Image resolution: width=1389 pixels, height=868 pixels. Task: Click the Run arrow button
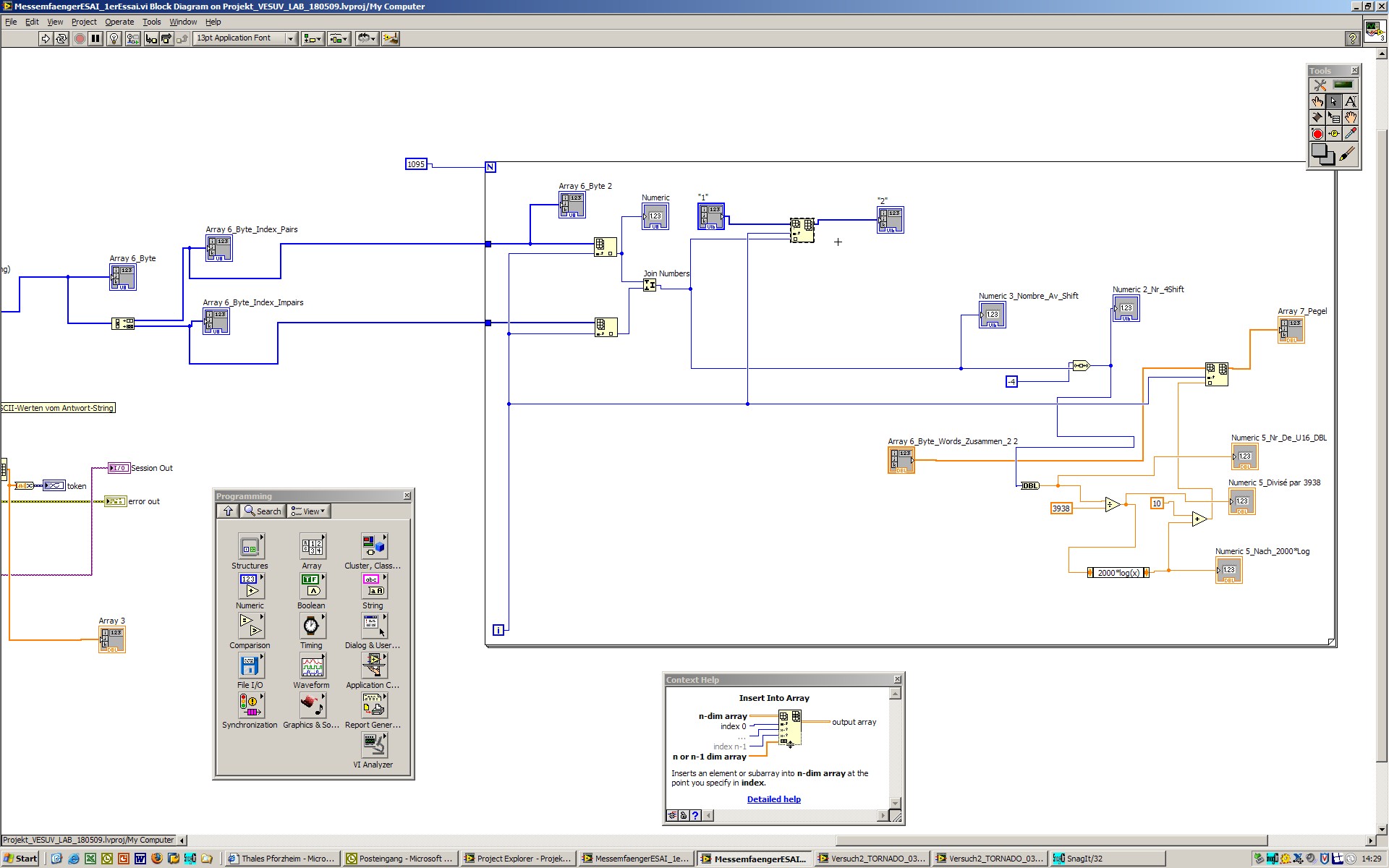(46, 38)
